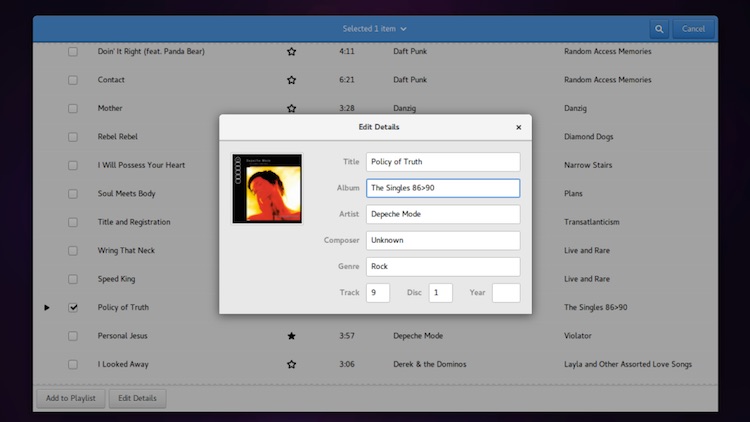This screenshot has width=750, height=422.
Task: Focus the Artist field Depeche Mode
Action: tap(443, 214)
